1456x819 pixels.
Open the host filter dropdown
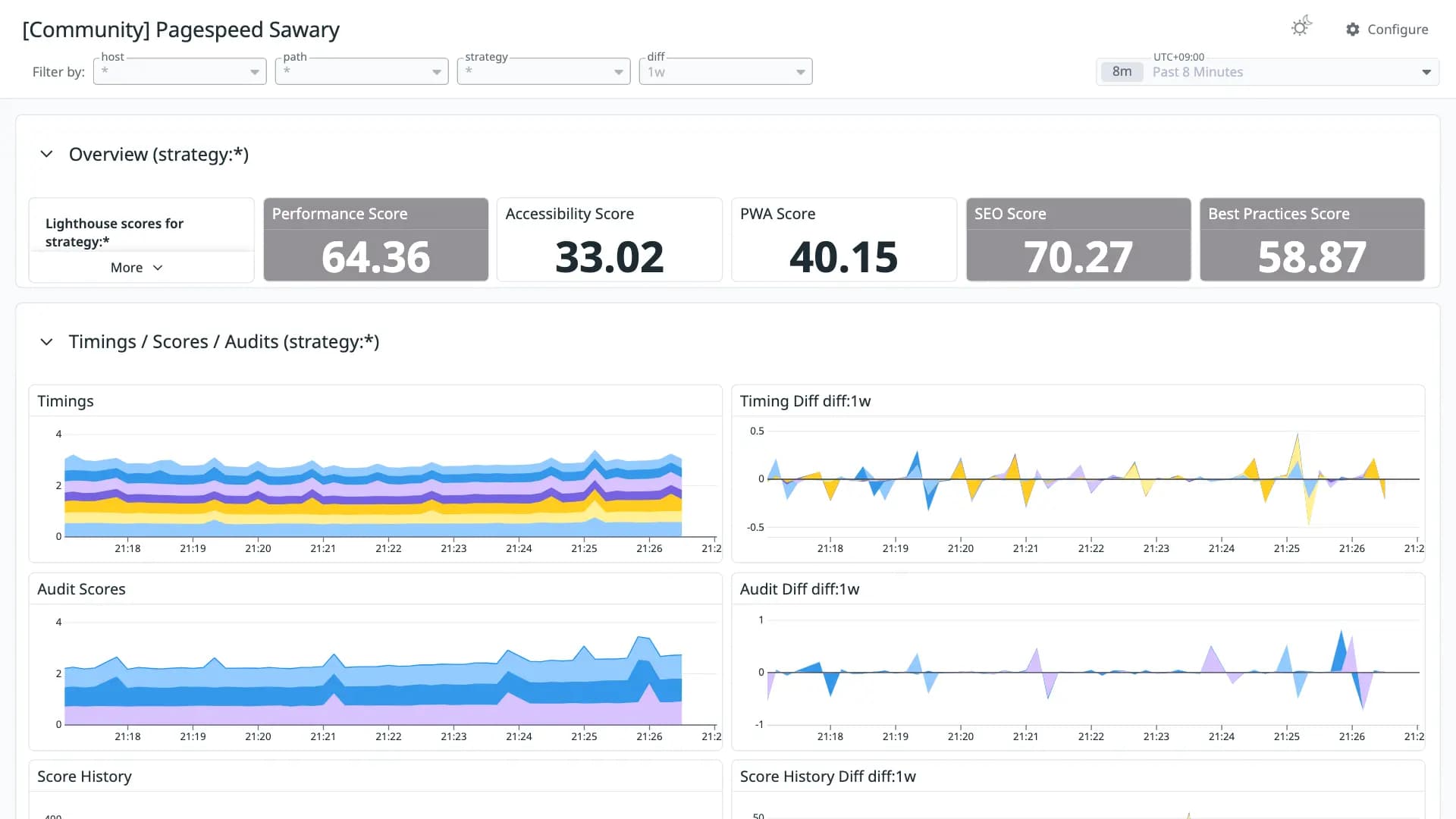180,71
